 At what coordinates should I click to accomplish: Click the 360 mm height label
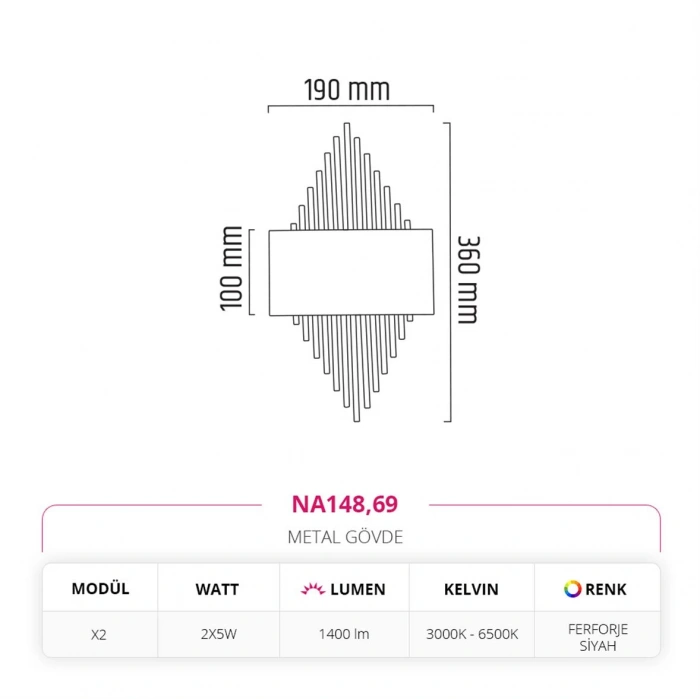(467, 279)
